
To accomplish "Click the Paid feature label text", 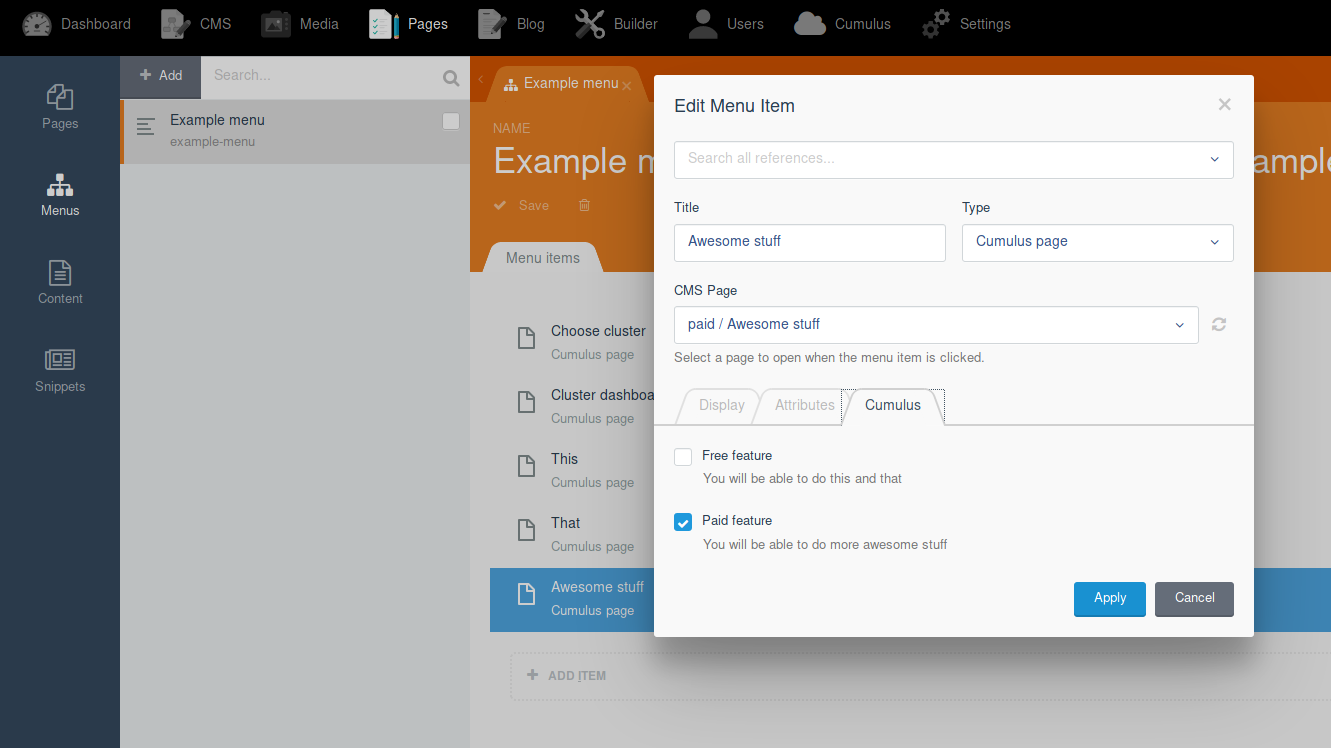I will [x=737, y=521].
